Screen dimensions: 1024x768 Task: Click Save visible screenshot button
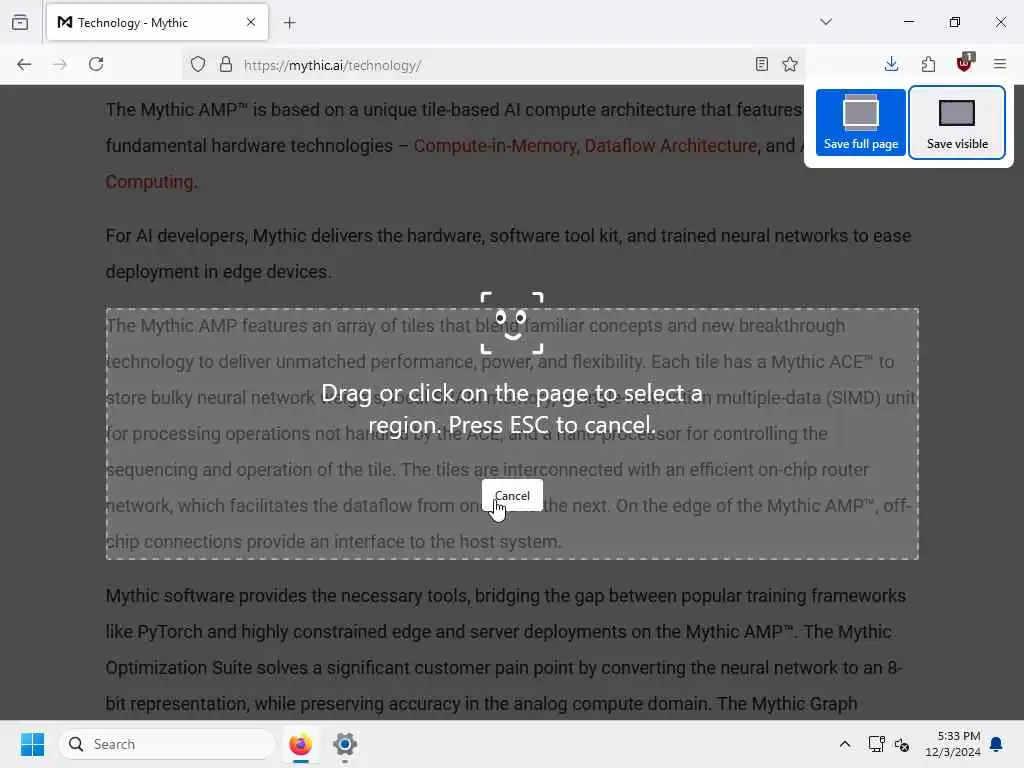click(957, 123)
